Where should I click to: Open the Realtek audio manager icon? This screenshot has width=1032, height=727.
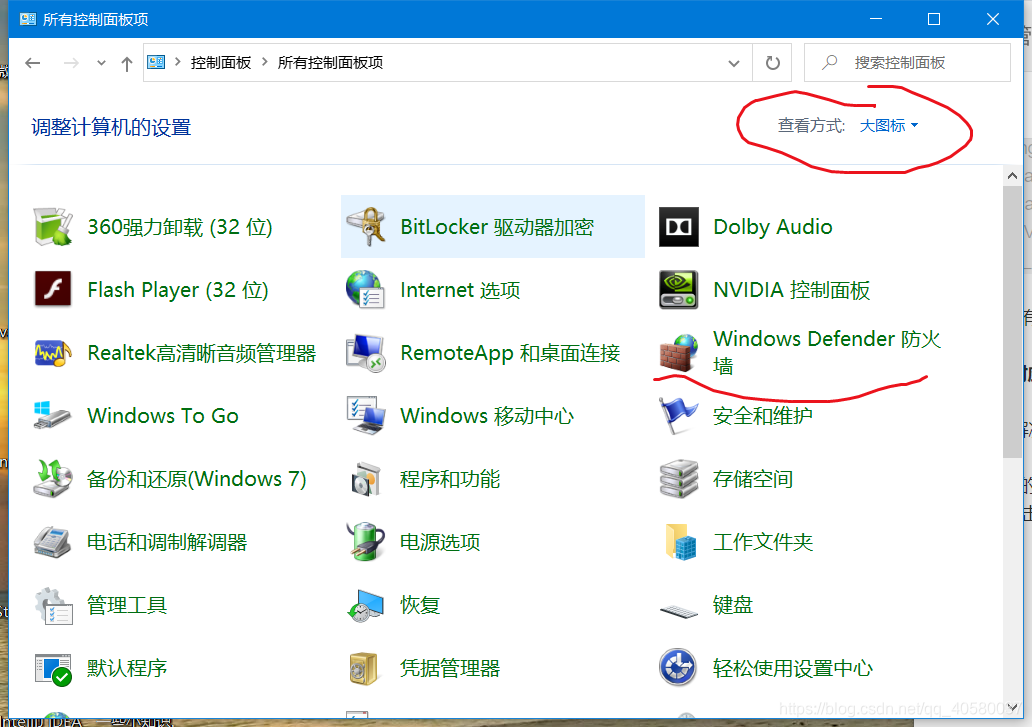(53, 353)
